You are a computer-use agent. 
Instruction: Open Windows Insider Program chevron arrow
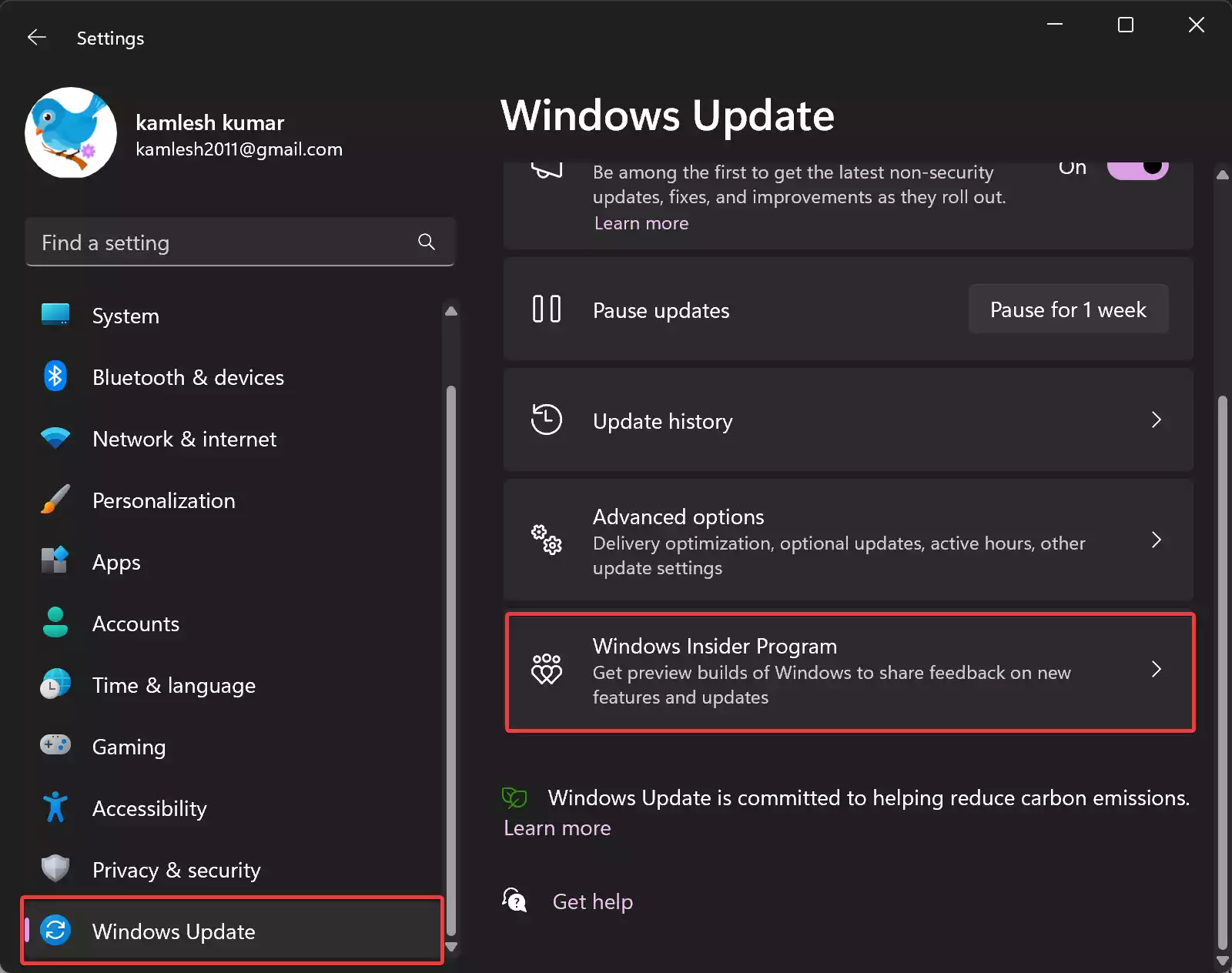[x=1156, y=669]
